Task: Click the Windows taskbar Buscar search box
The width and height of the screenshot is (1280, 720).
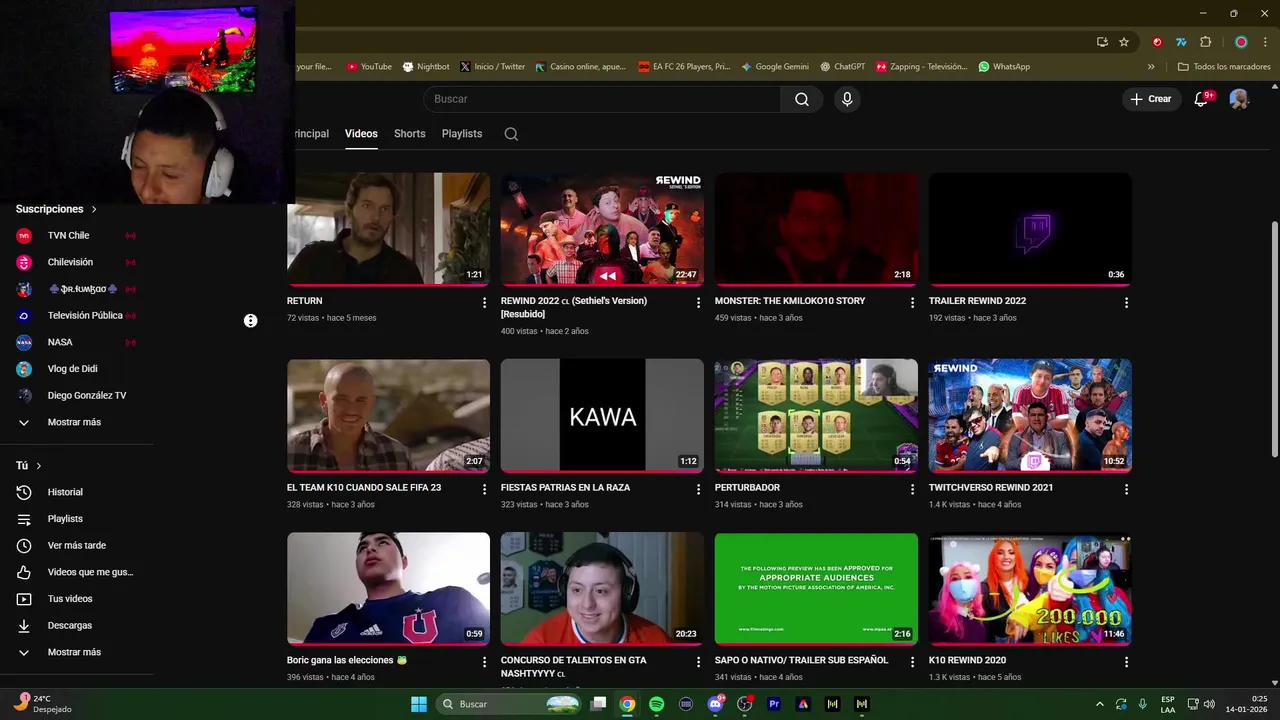Action: (x=510, y=704)
